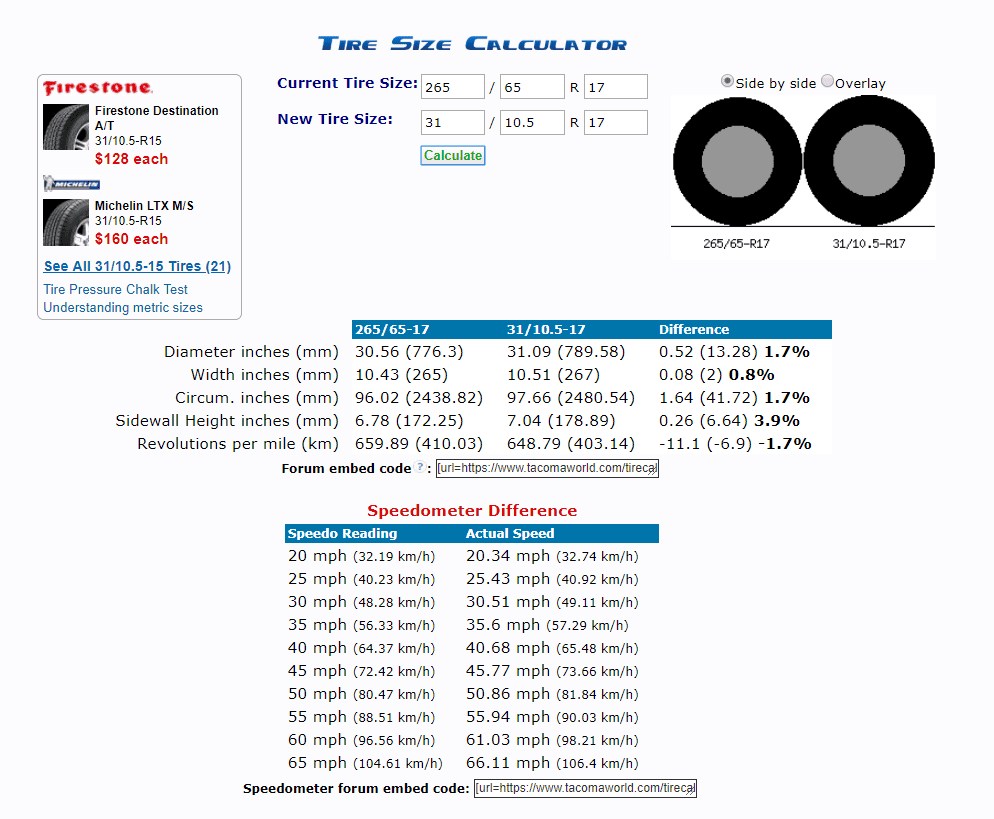
Task: Click the 265/65-17 column header
Action: (x=392, y=330)
